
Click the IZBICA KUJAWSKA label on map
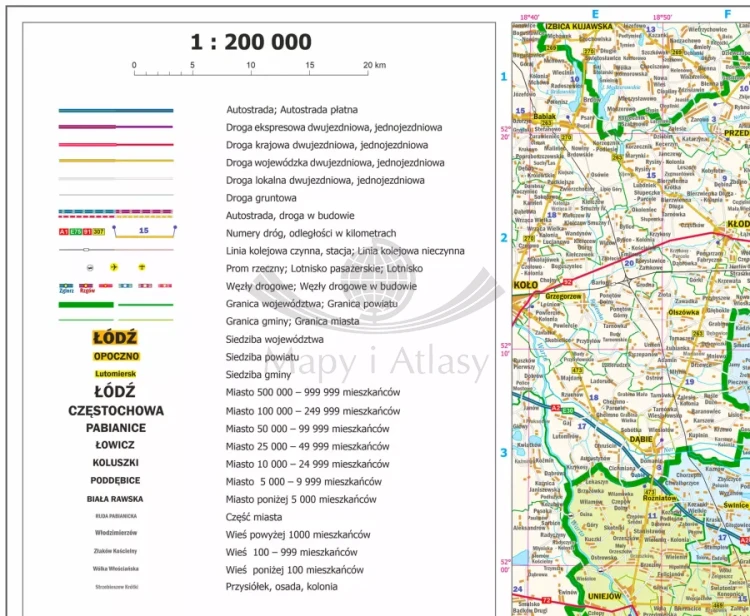pyautogui.click(x=579, y=26)
